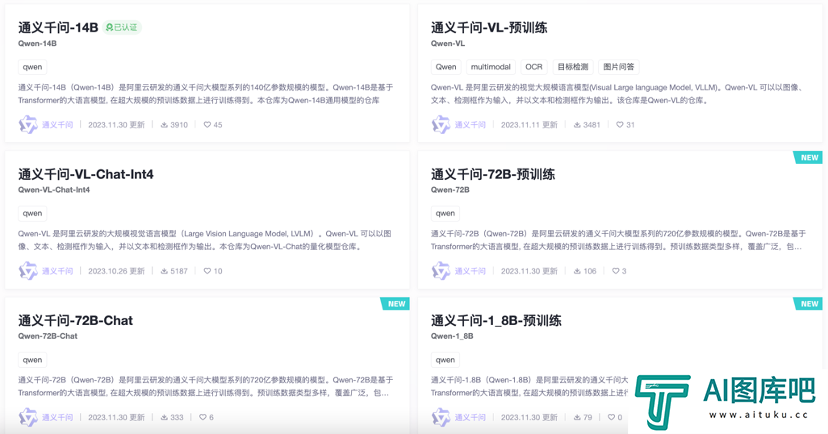Open 通义千问 author link on Qwen-14B card
The image size is (828, 434).
click(58, 125)
